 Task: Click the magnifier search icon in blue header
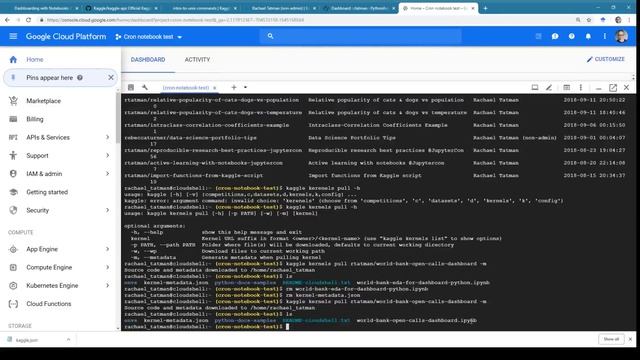pyautogui.click(x=270, y=36)
